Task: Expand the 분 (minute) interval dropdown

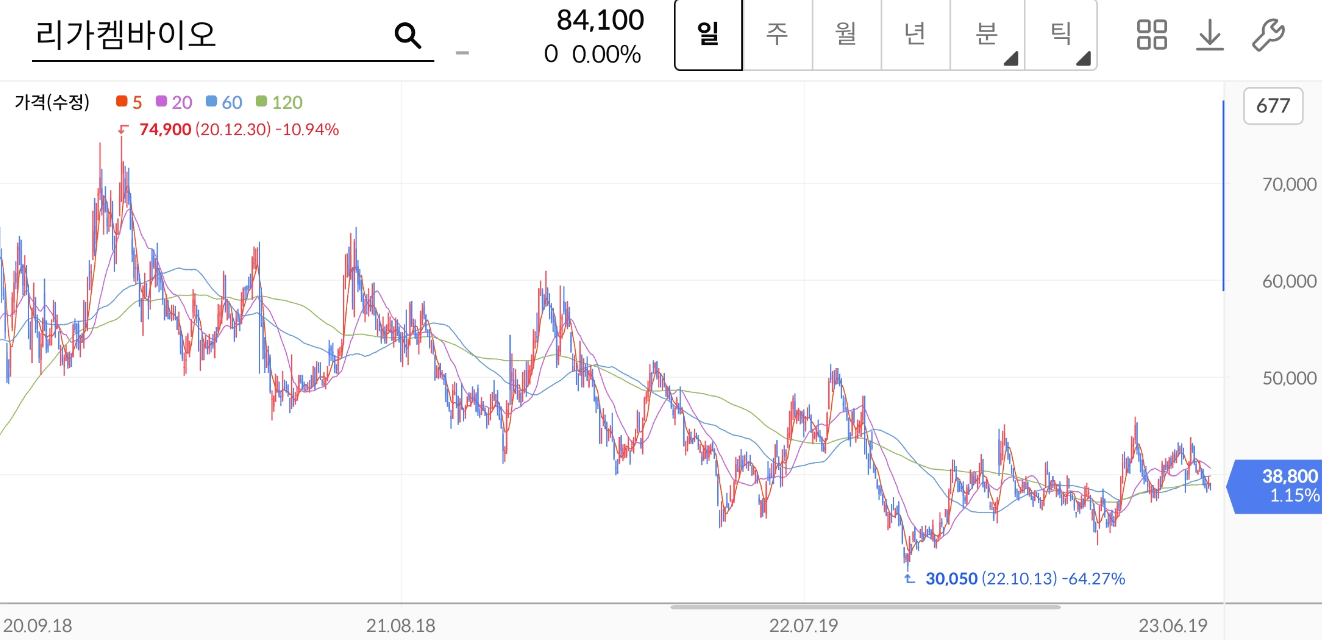Action: pos(987,35)
